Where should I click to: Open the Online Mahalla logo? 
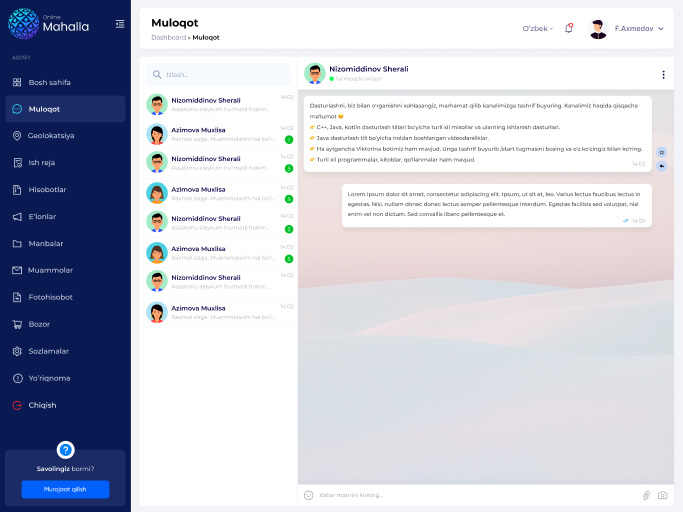pyautogui.click(x=48, y=24)
